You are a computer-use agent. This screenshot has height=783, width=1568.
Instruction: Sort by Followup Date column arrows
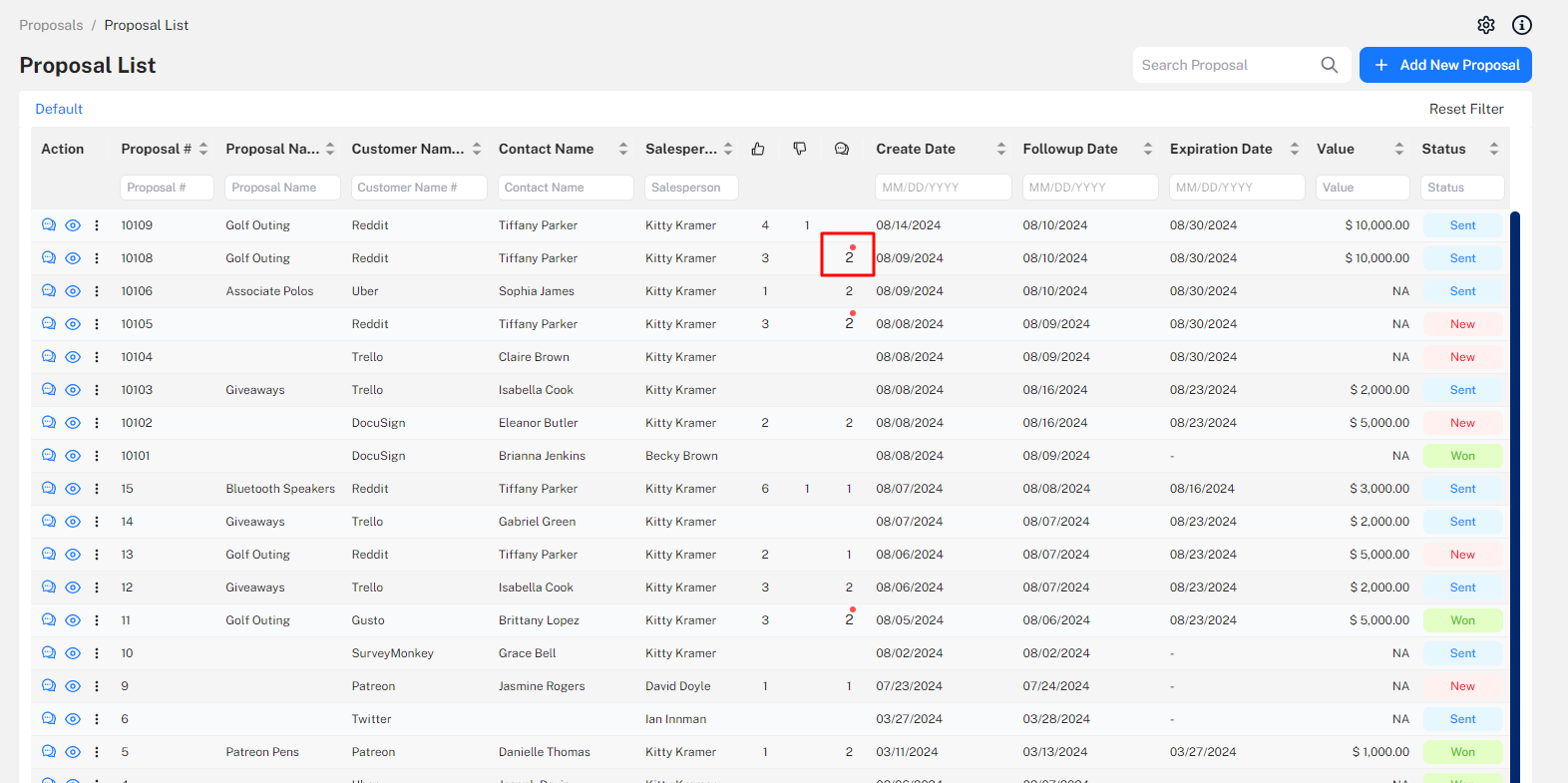[1148, 149]
